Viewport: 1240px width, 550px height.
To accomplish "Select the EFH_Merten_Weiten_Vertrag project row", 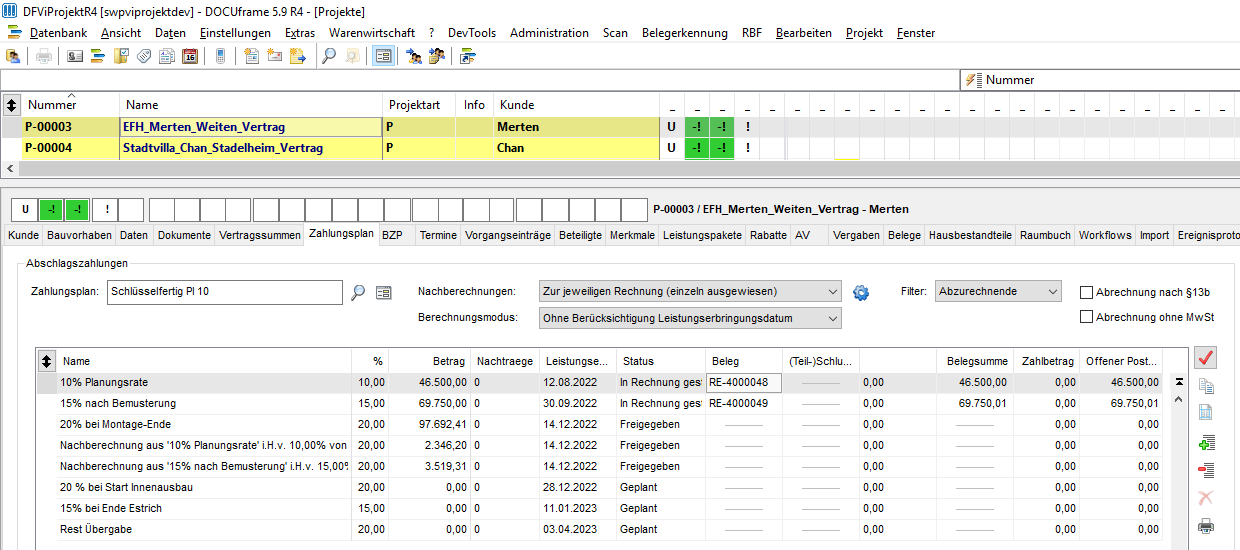I will tap(330, 127).
